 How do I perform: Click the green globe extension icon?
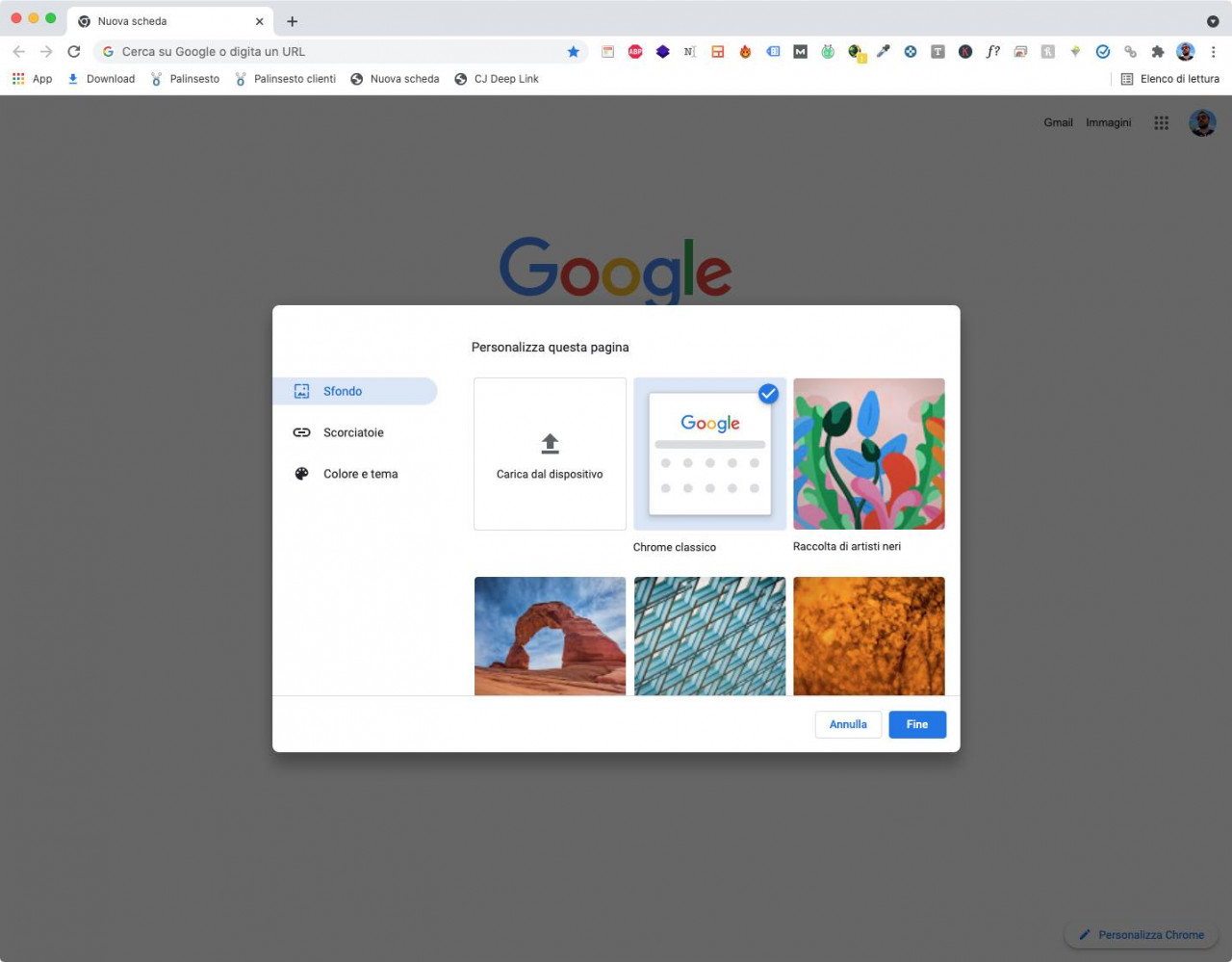click(856, 53)
